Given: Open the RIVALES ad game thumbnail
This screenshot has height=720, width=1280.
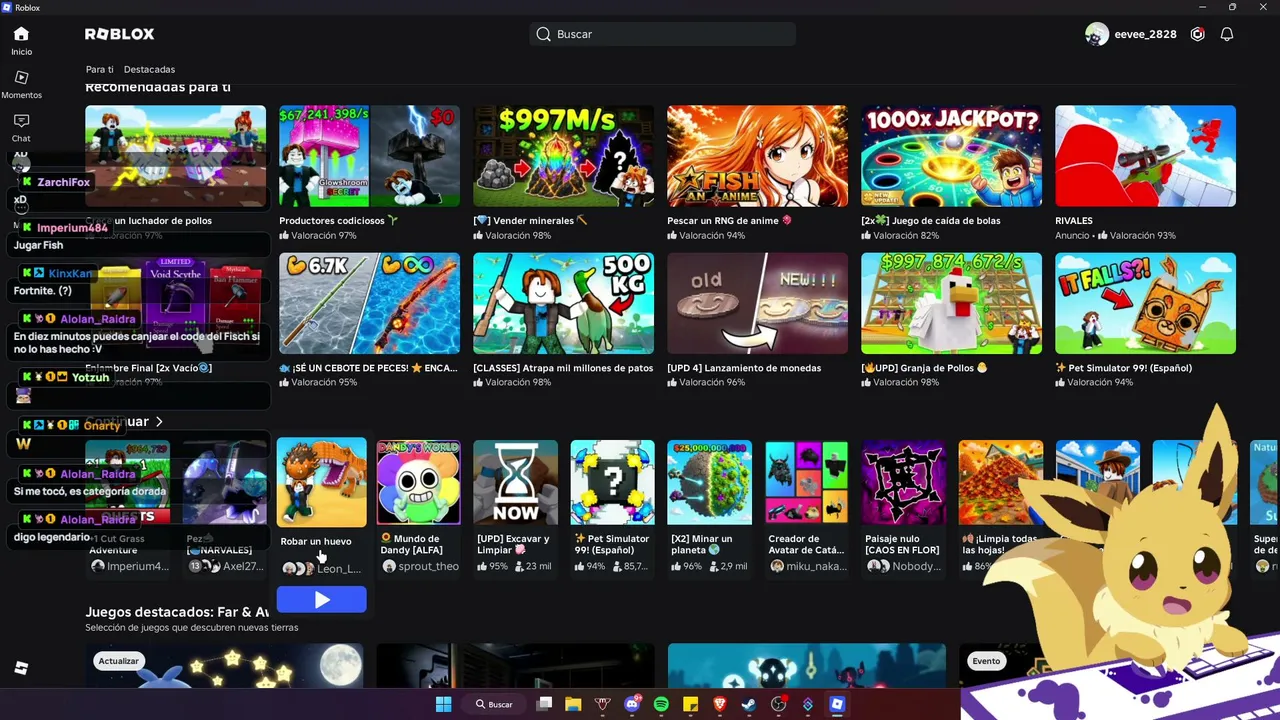Looking at the screenshot, I should [x=1145, y=156].
